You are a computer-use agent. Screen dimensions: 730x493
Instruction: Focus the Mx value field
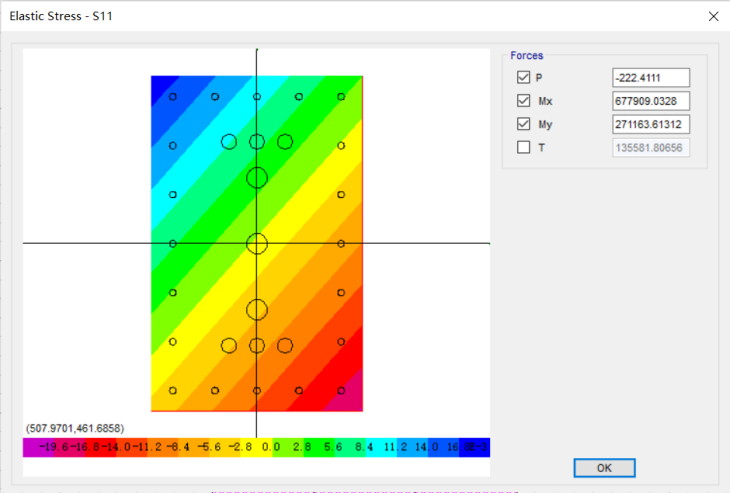point(650,101)
